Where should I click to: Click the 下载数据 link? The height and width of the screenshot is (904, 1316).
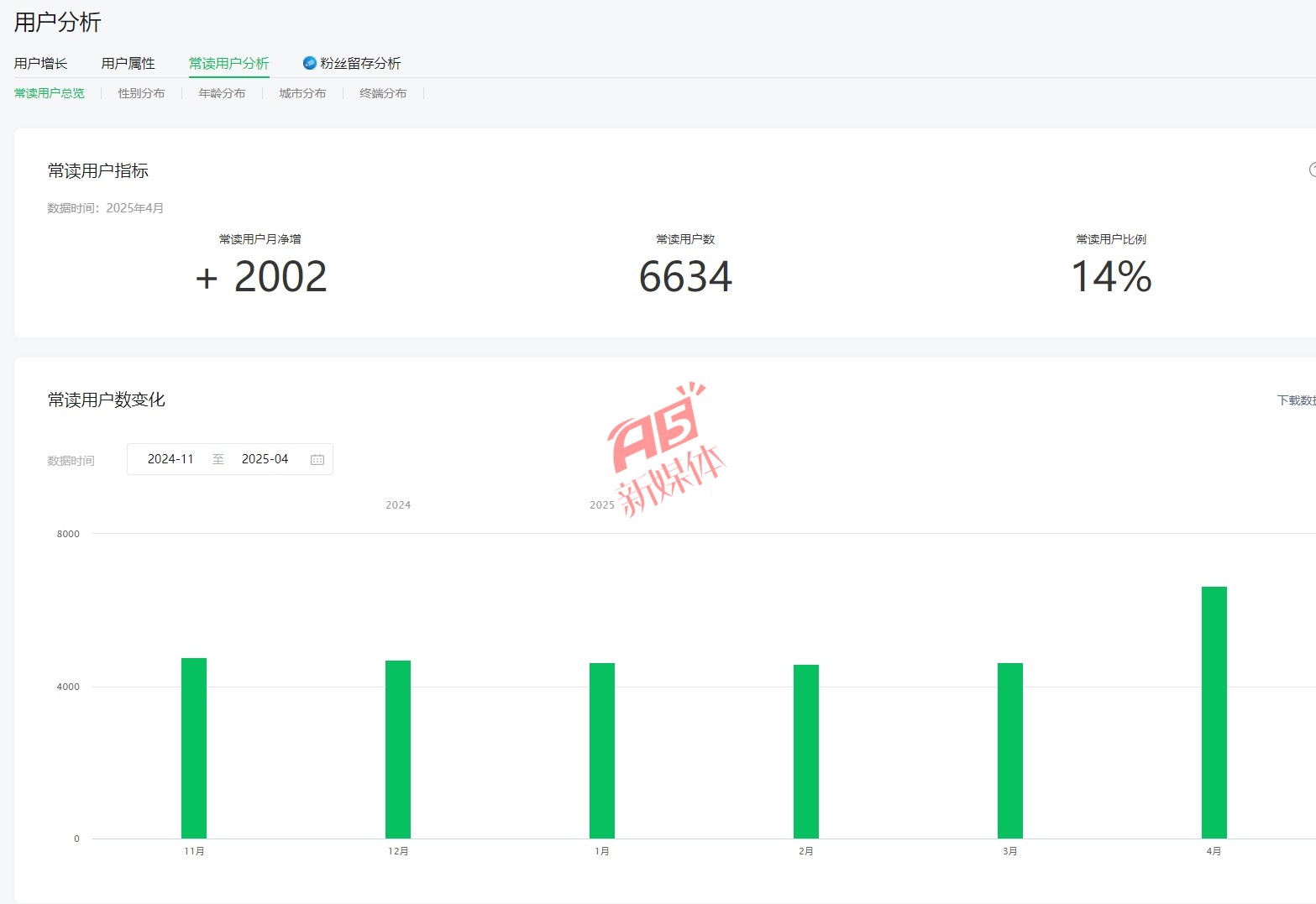pos(1296,400)
